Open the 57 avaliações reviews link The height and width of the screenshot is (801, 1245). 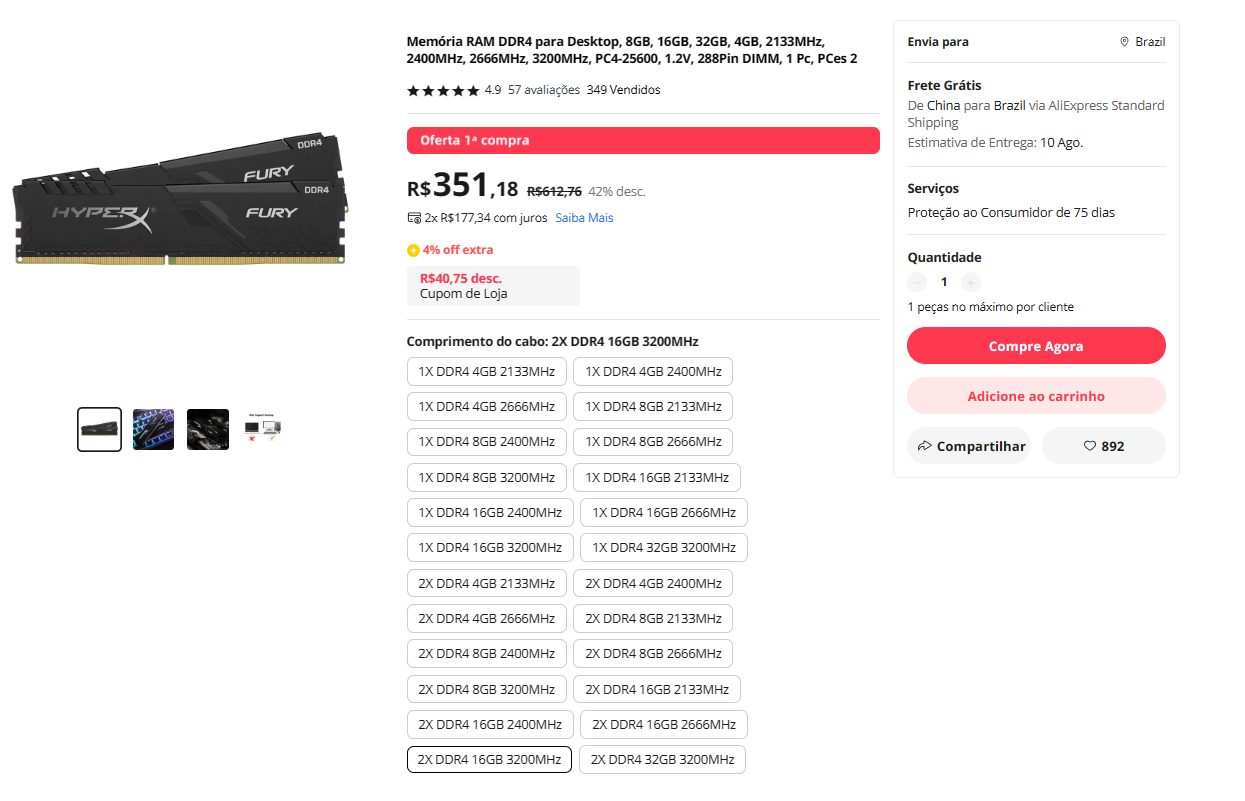point(544,90)
